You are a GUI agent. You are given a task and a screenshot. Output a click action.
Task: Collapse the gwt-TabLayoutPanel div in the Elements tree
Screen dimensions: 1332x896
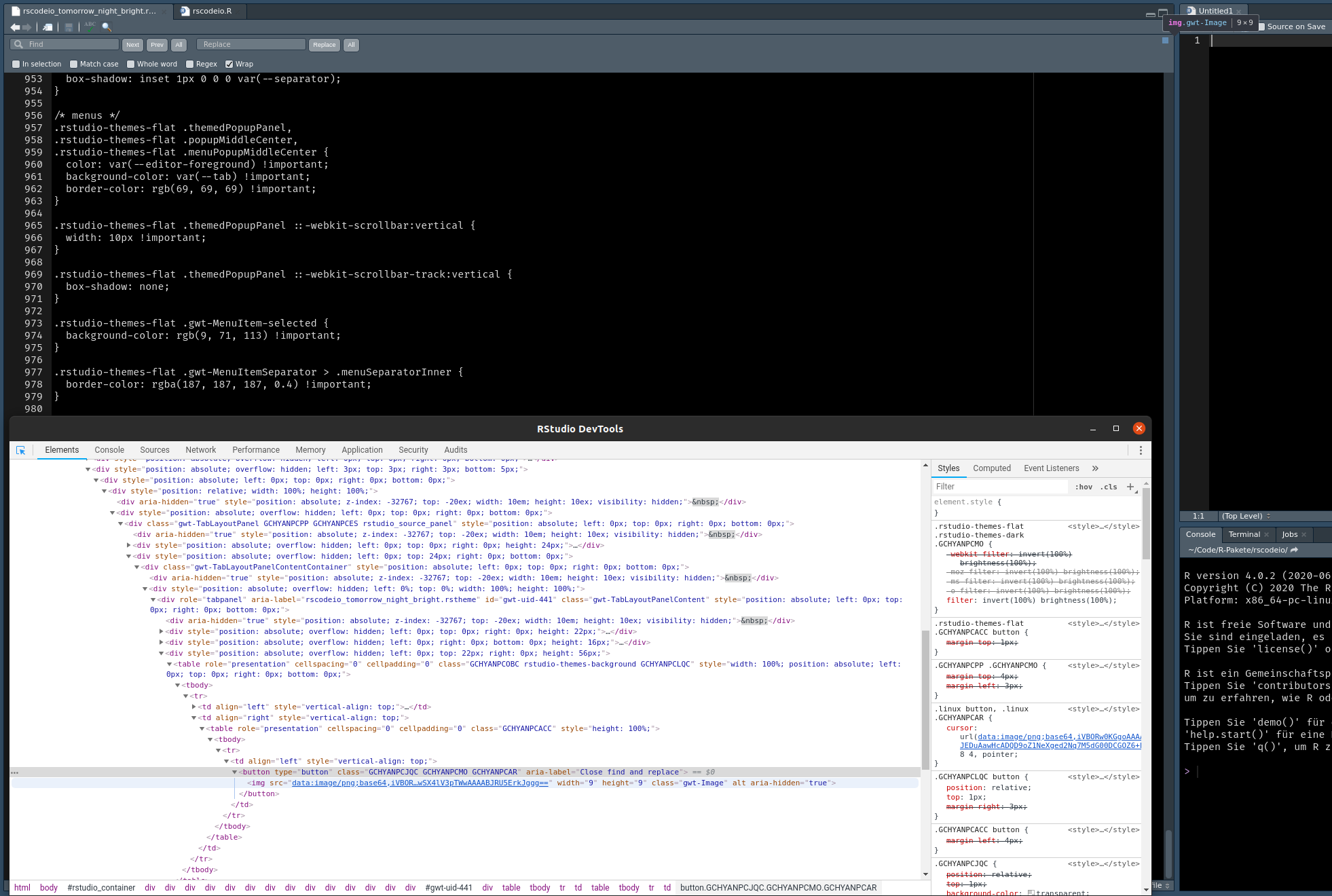pos(119,523)
